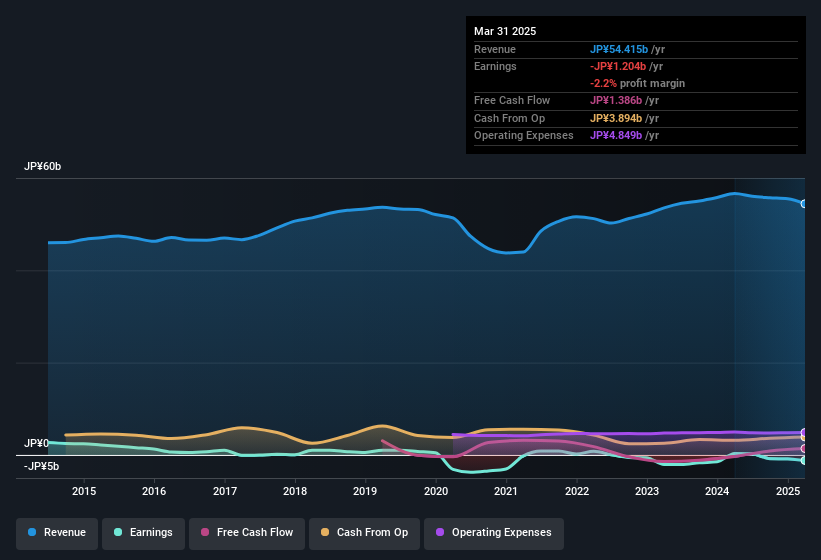Click the Operating Expenses purple end-point marker
Image resolution: width=821 pixels, height=560 pixels.
point(804,432)
